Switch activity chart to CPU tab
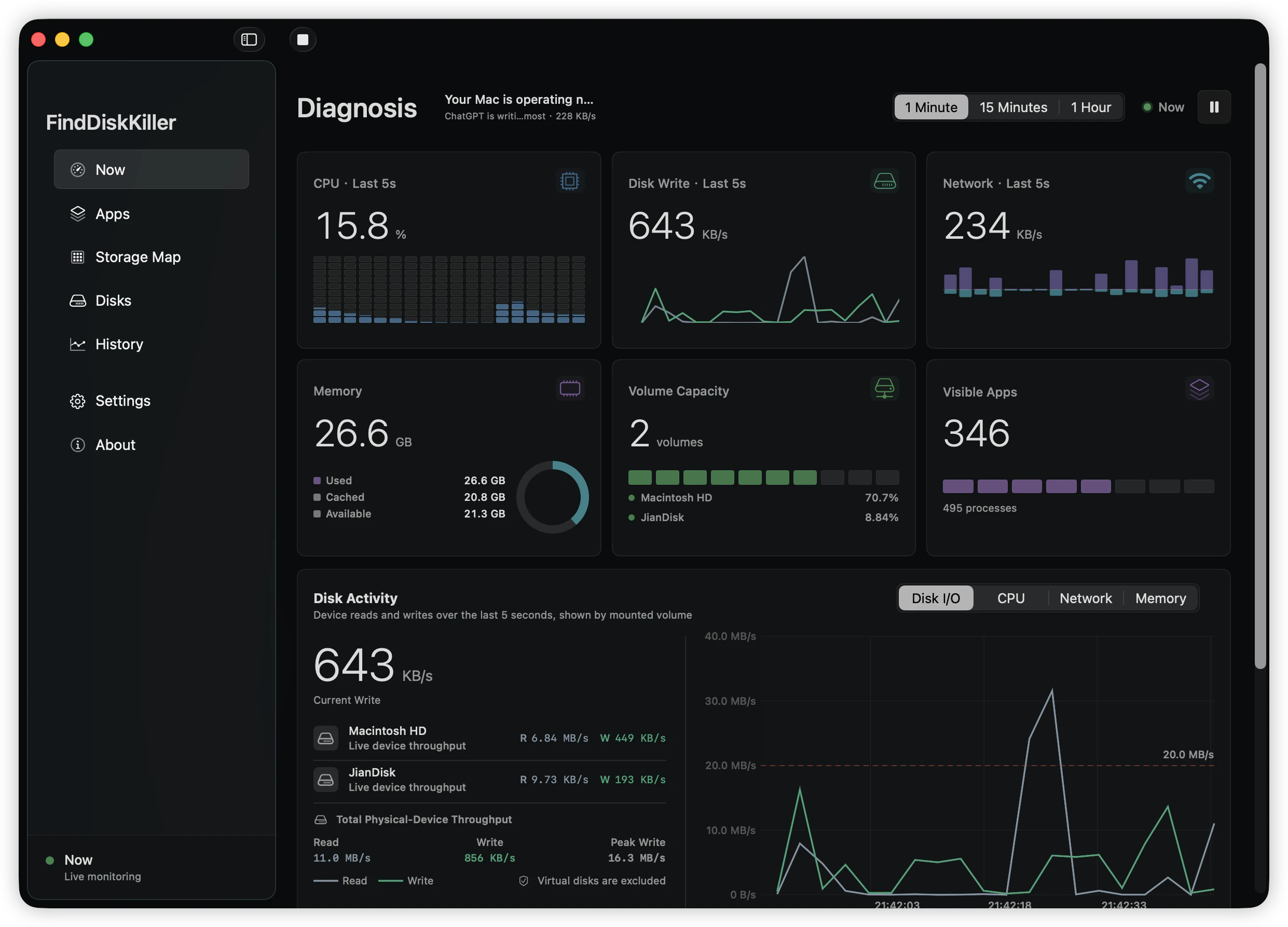The width and height of the screenshot is (1288, 927). 1011,598
